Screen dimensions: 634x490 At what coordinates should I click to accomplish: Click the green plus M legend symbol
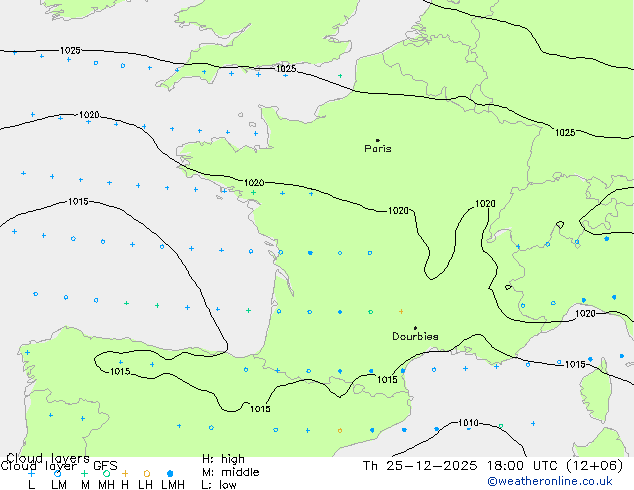[x=84, y=473]
